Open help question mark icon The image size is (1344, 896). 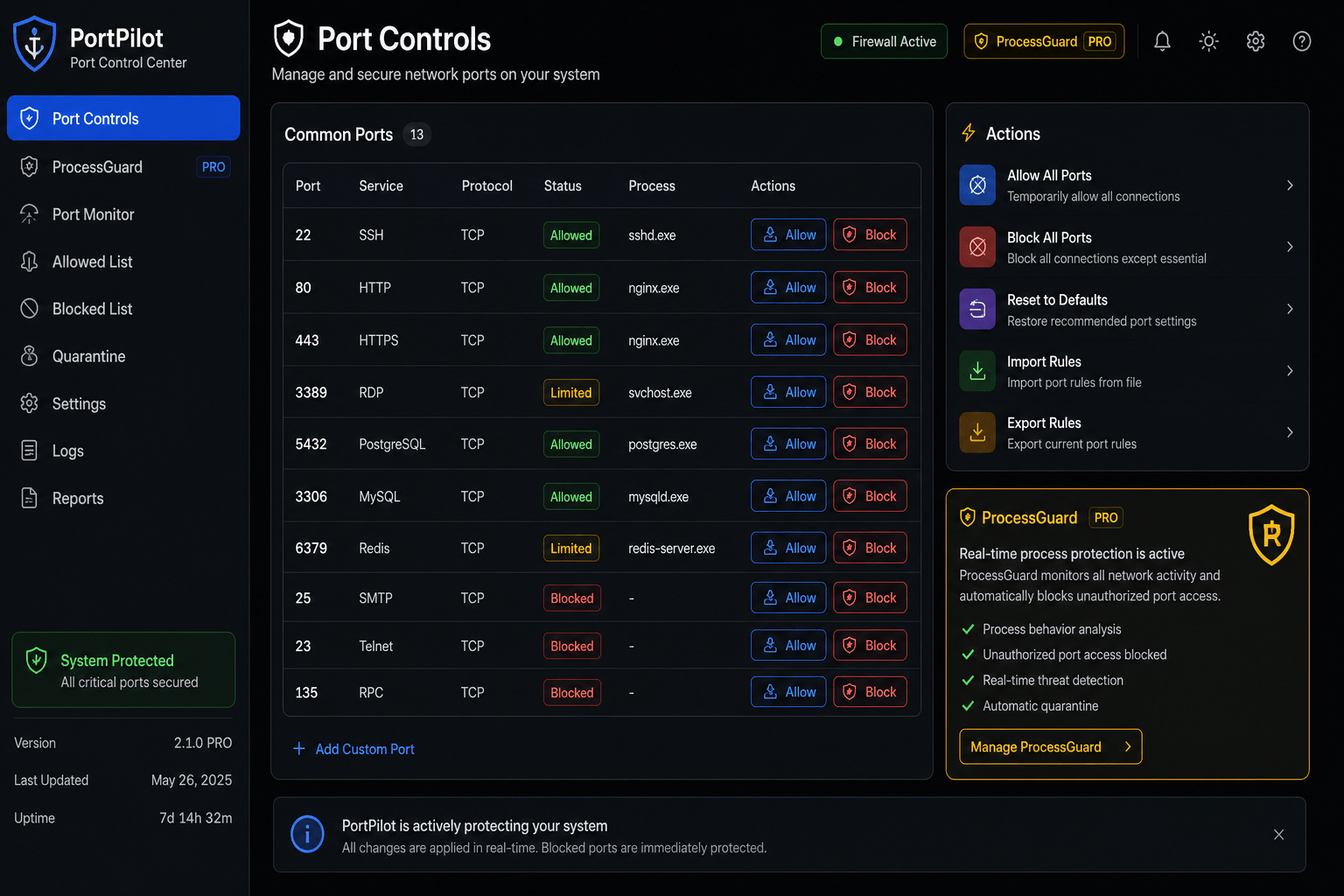1302,41
